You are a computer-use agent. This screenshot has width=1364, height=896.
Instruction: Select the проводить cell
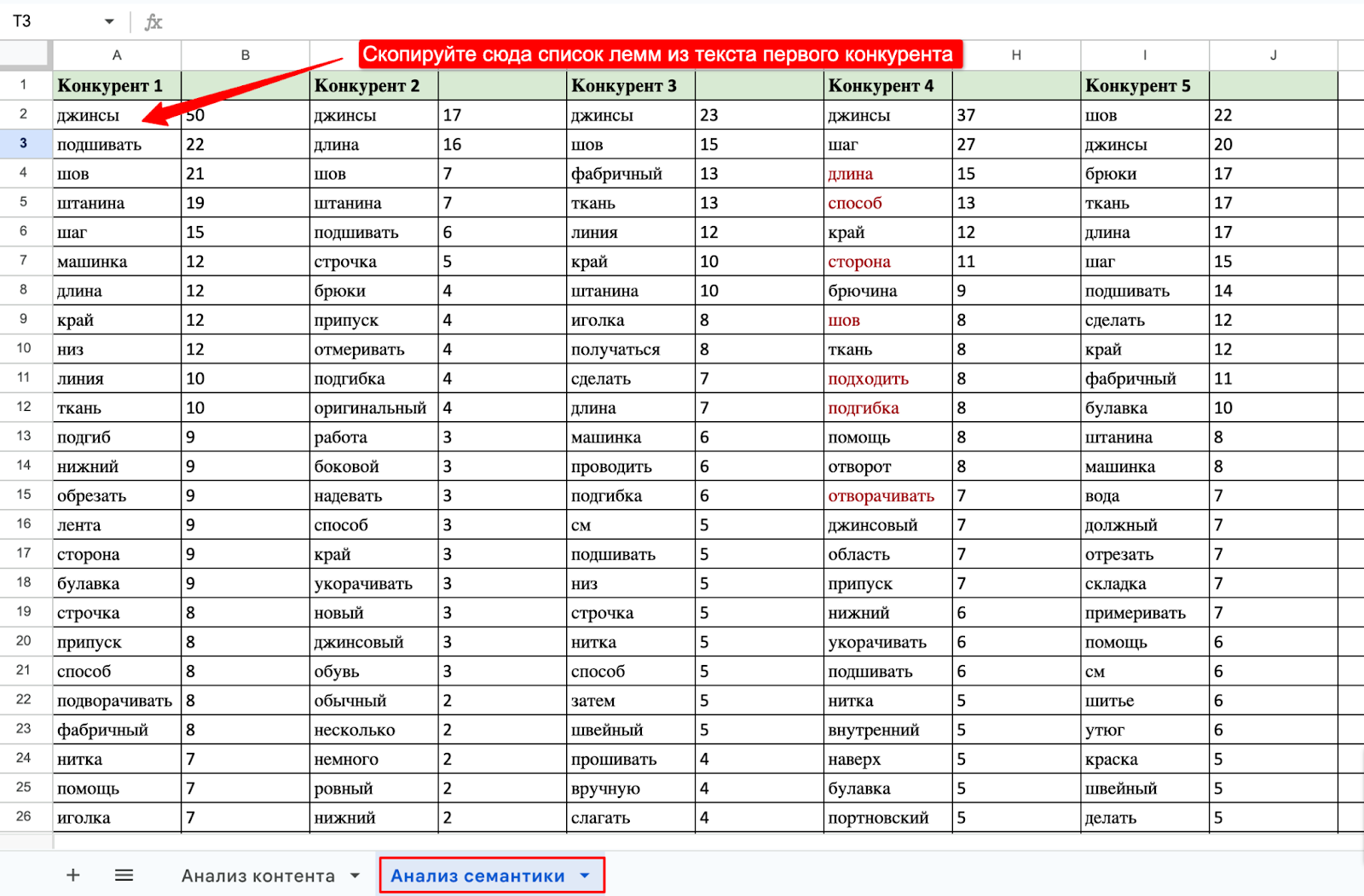pos(632,466)
